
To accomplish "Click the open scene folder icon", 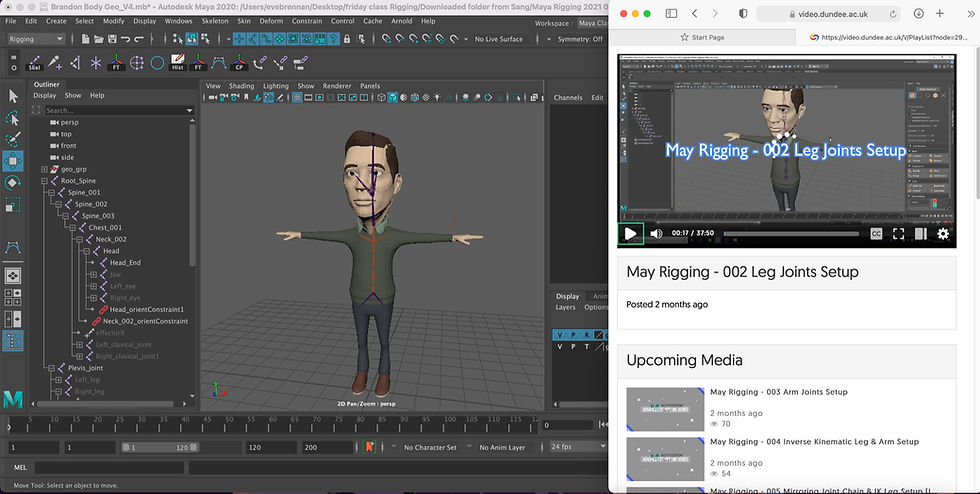I will (x=99, y=39).
